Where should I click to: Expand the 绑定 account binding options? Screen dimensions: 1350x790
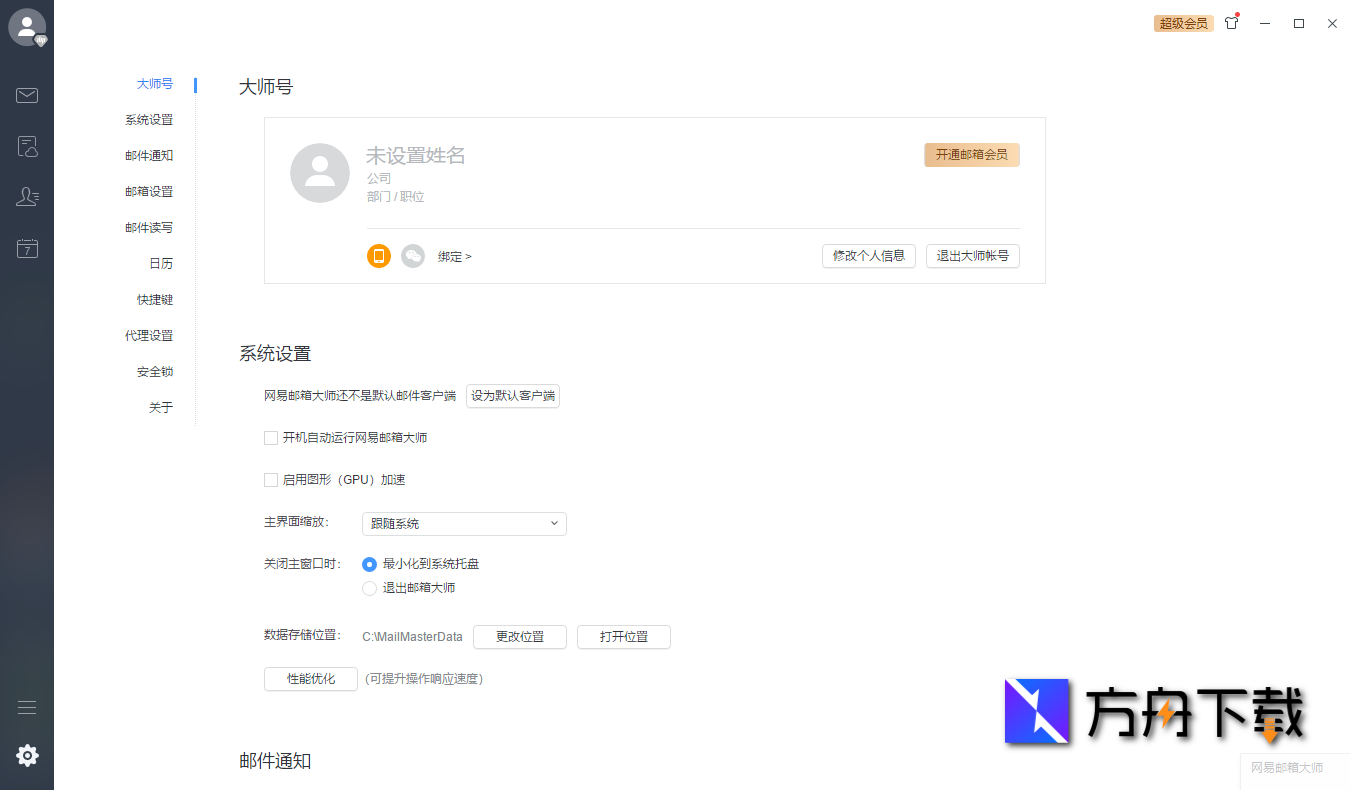point(455,256)
